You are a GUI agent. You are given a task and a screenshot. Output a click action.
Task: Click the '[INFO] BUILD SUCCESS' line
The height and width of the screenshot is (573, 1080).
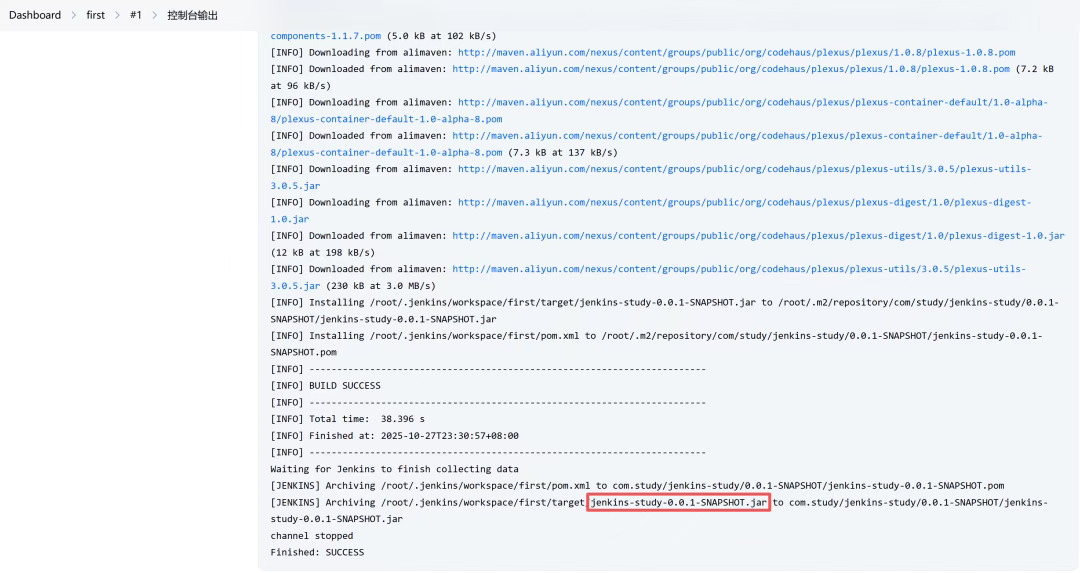tap(325, 386)
